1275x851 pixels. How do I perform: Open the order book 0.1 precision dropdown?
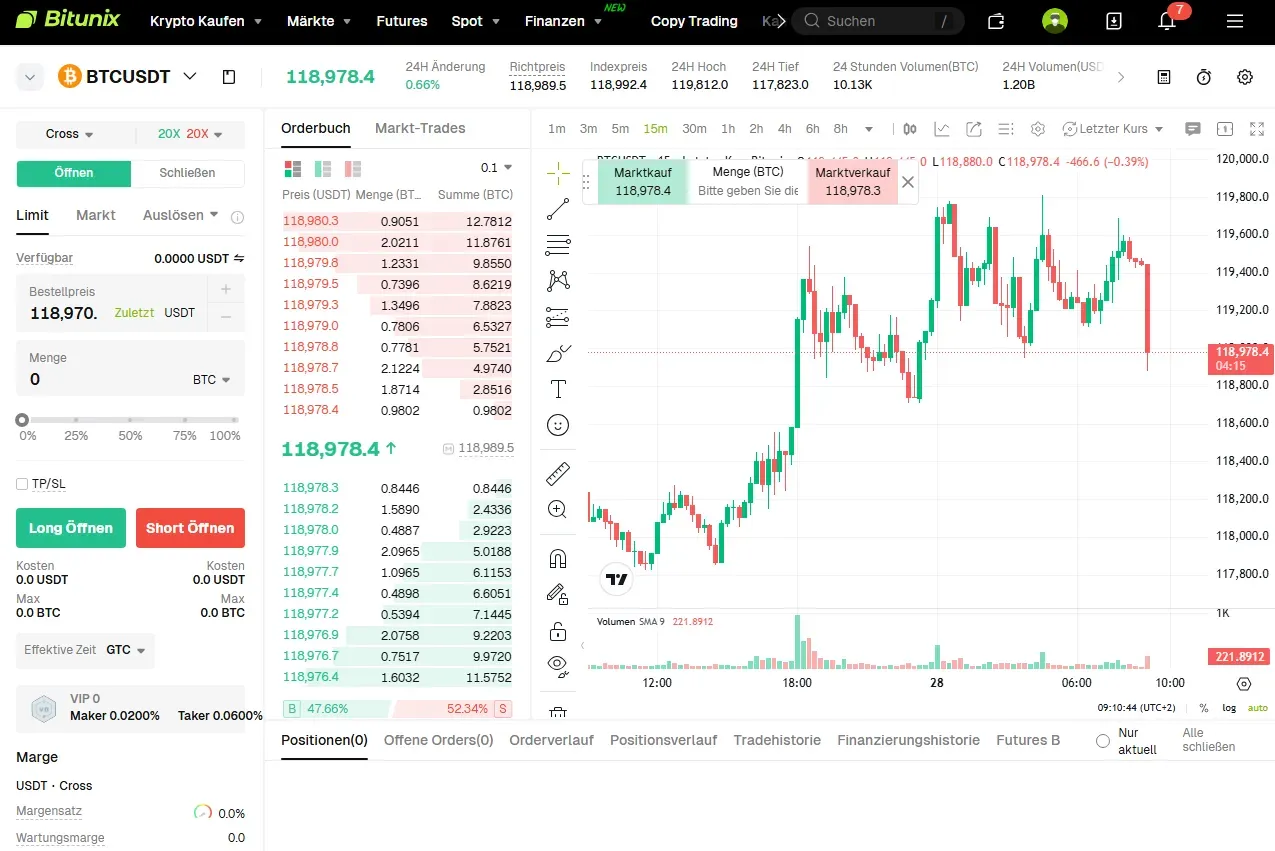[x=496, y=168]
